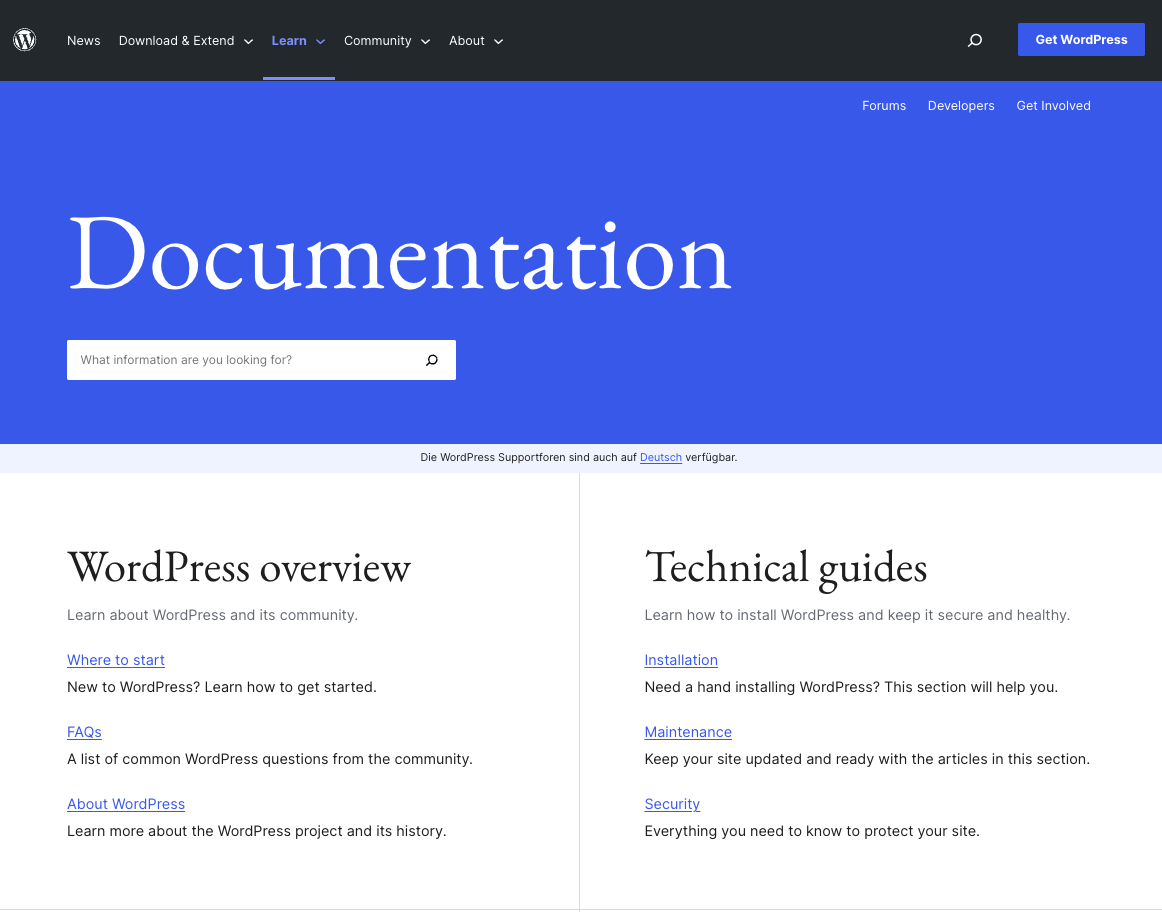
Task: Select the Learn menu item
Action: 289,41
